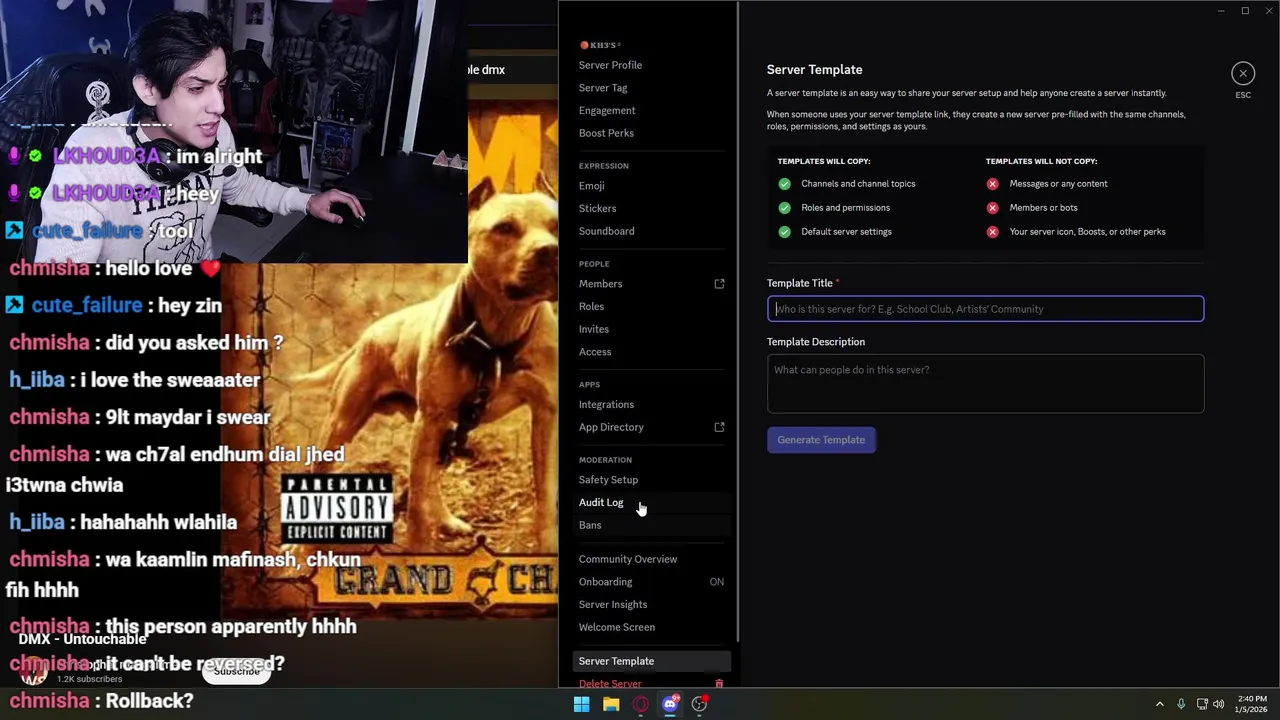Show hidden tray icons chevron
Viewport: 1280px width, 720px height.
(x=1160, y=704)
